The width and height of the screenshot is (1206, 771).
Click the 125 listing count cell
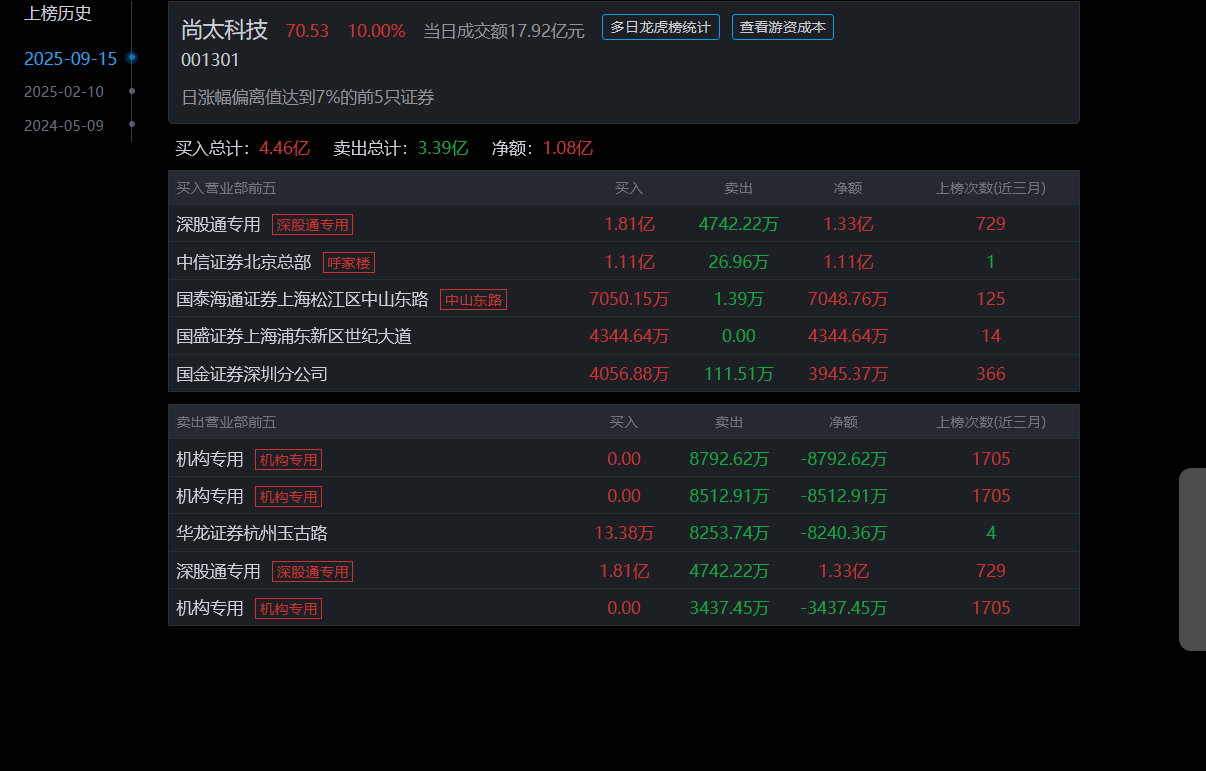991,299
